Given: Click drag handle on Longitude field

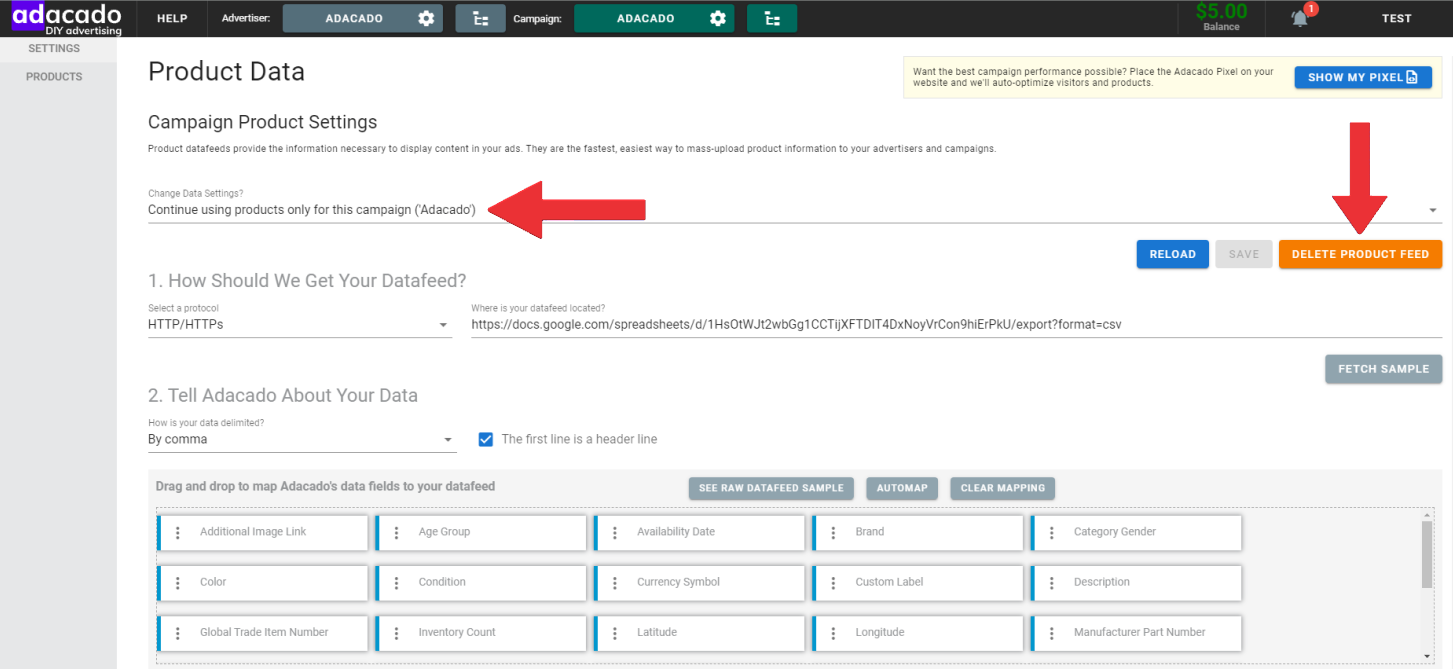Looking at the screenshot, I should click(x=833, y=632).
